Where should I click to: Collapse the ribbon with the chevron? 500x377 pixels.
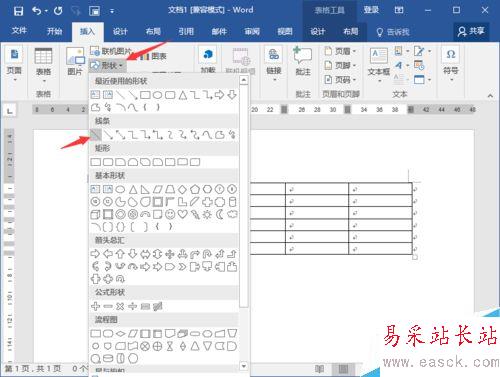coord(490,96)
